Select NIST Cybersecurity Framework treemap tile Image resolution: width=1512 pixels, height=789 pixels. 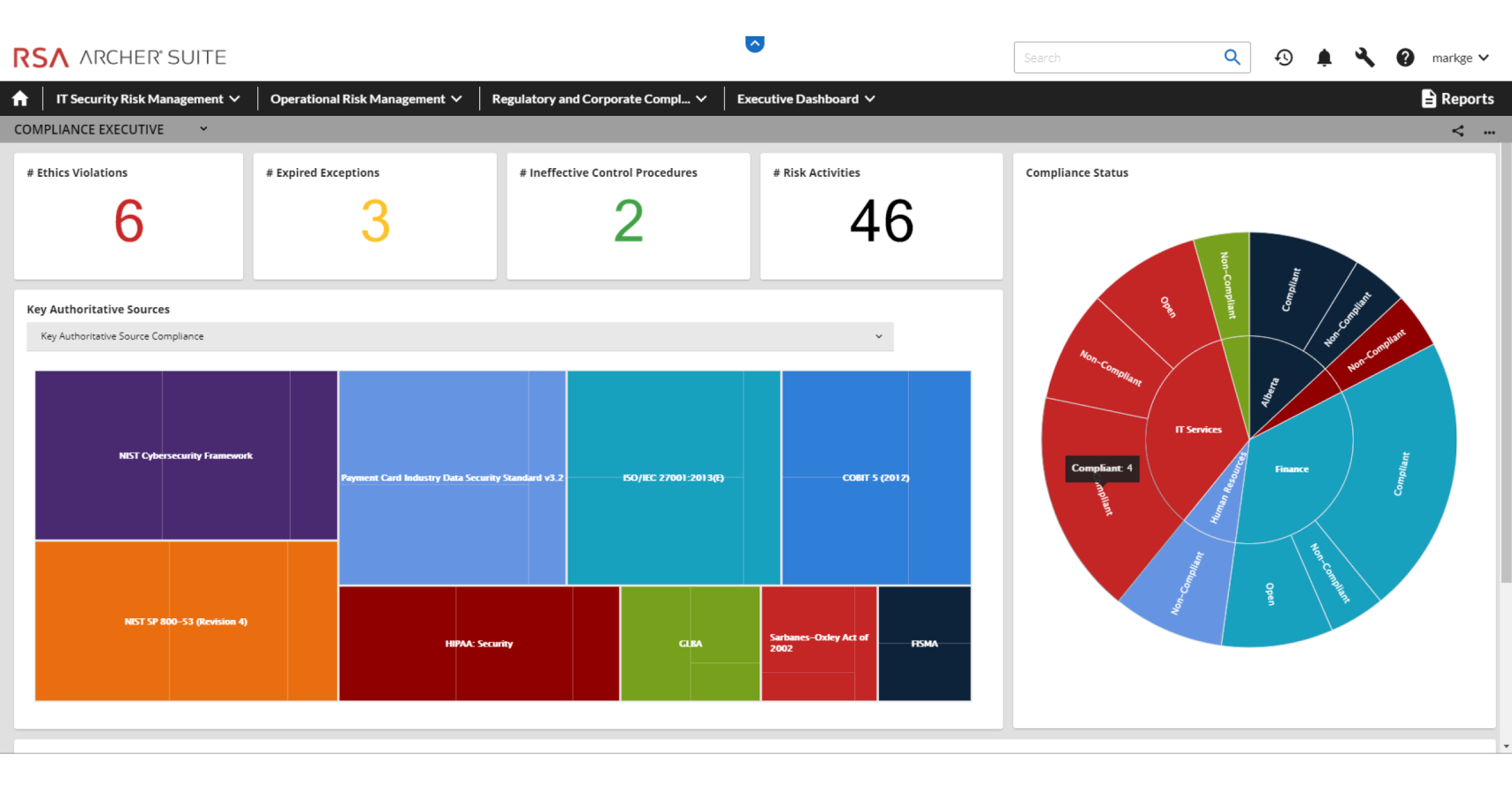point(186,456)
